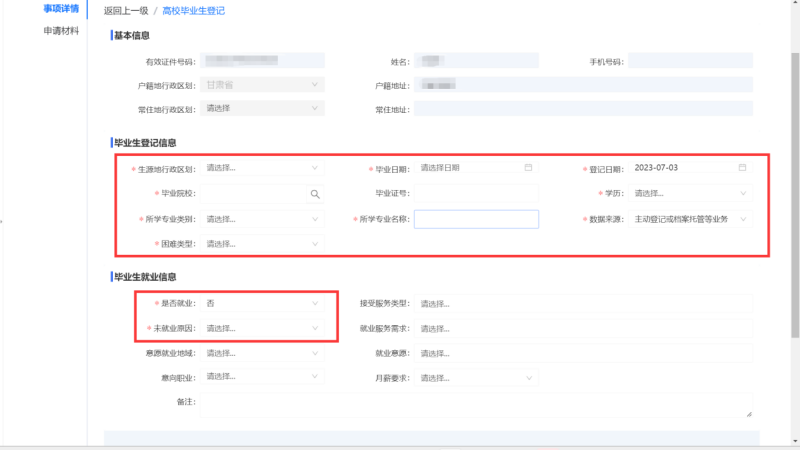Click the 毕业证号 input field

(x=476, y=193)
